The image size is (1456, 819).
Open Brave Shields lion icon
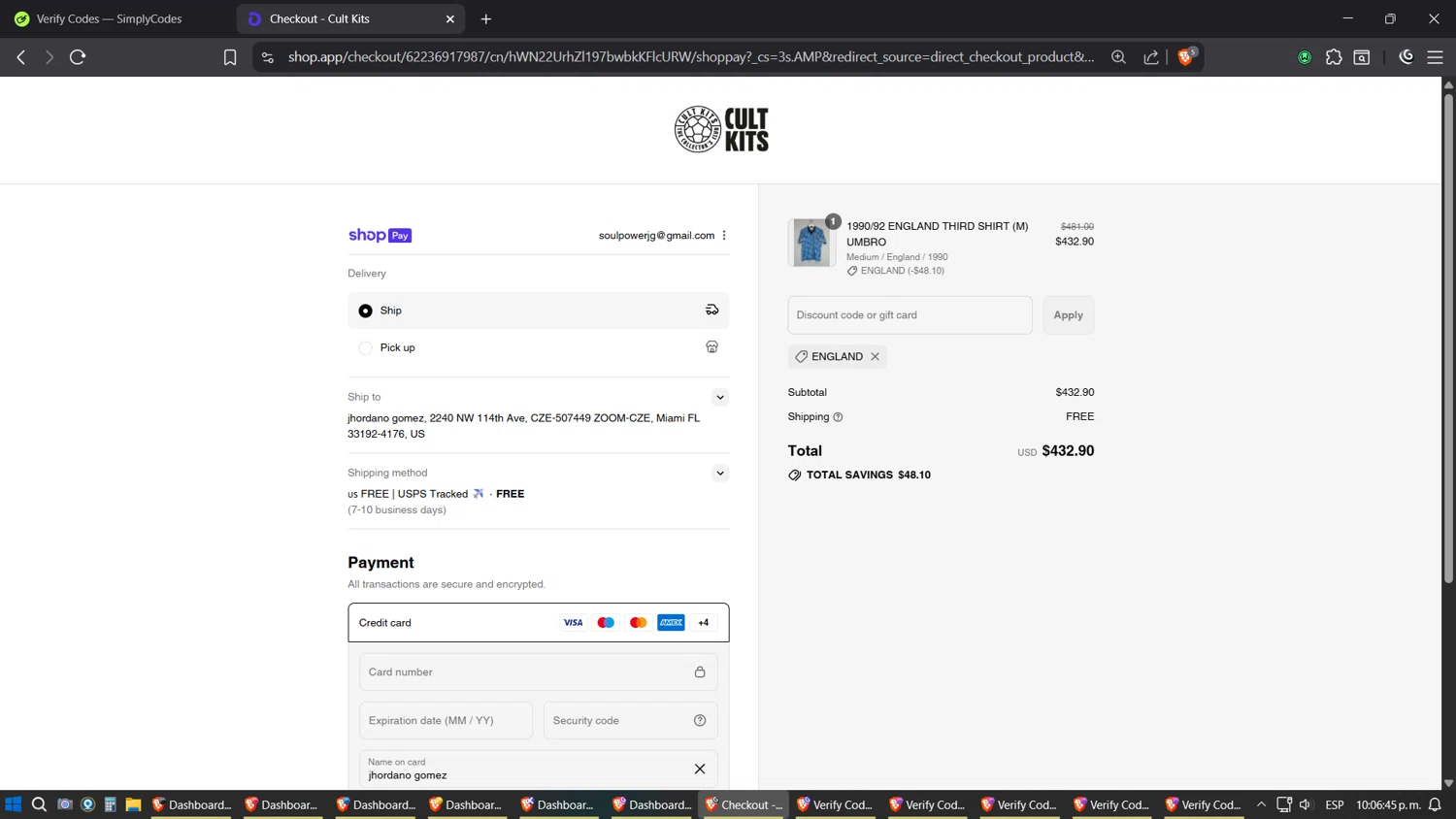1185,56
